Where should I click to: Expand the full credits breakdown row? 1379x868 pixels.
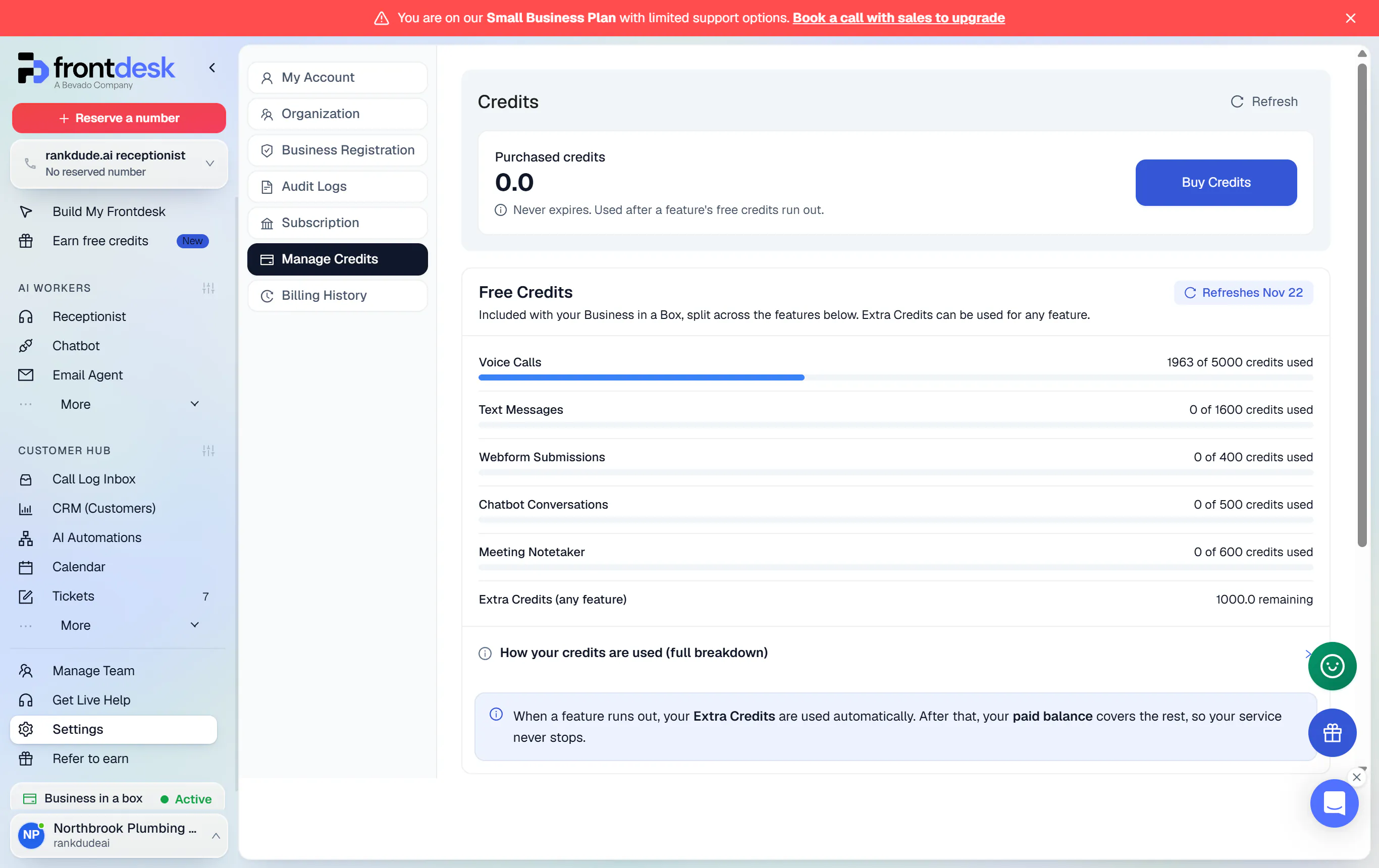[x=895, y=653]
